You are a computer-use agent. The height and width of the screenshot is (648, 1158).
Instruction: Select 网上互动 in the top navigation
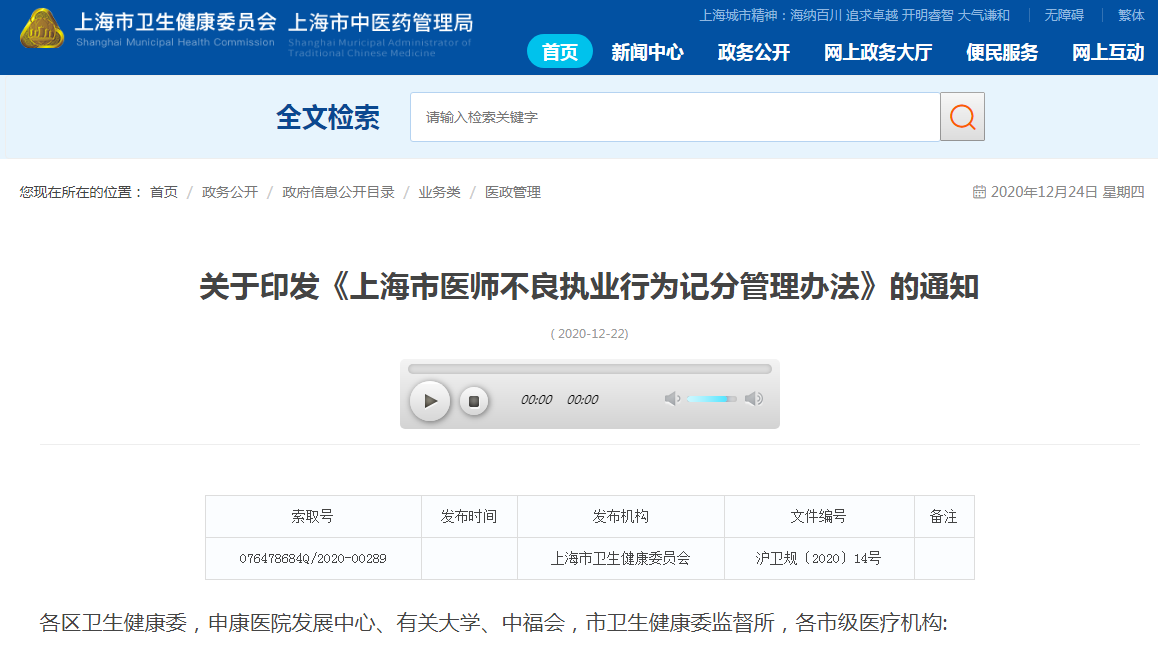[x=1107, y=52]
